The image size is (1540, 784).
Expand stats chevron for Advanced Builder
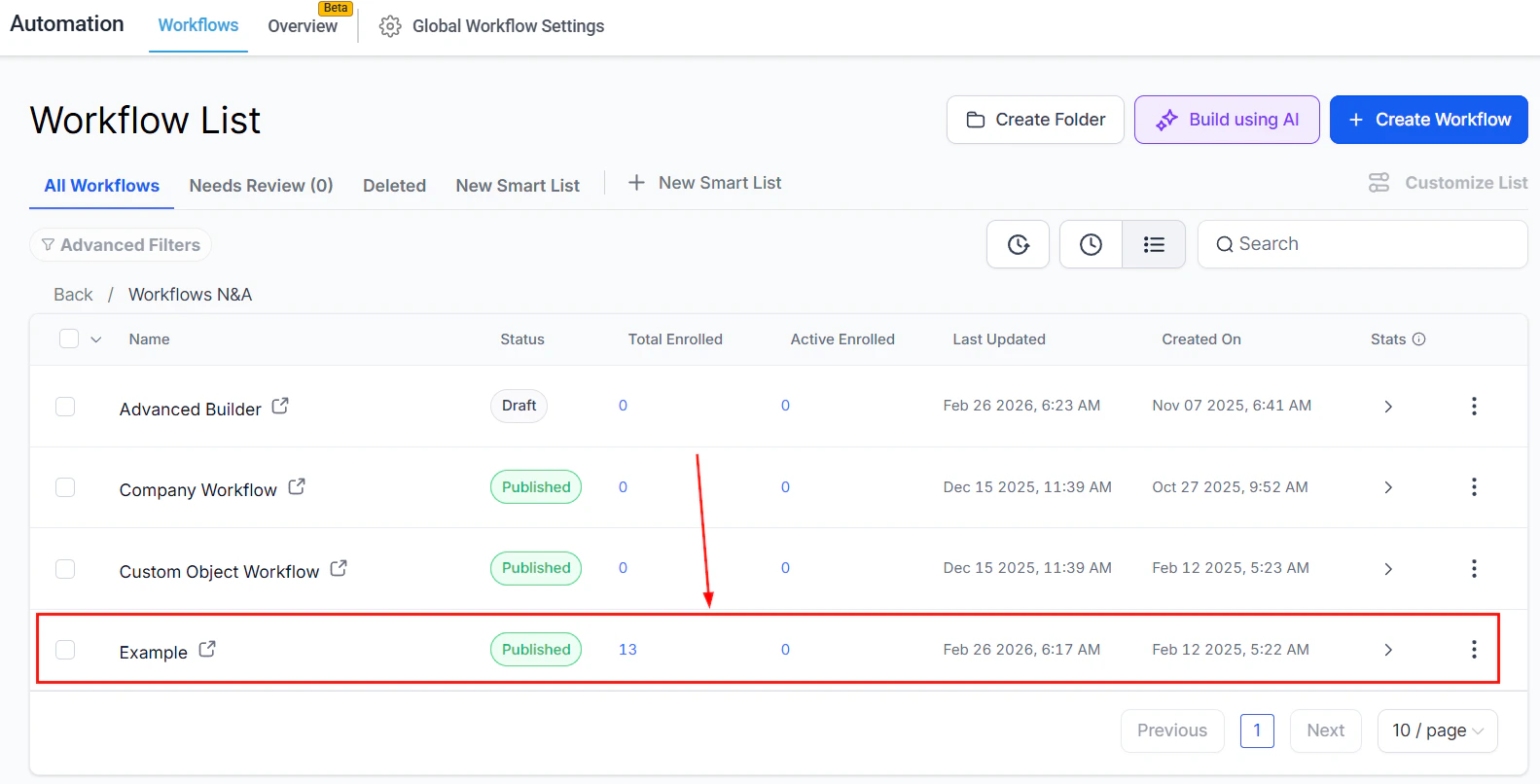tap(1388, 407)
